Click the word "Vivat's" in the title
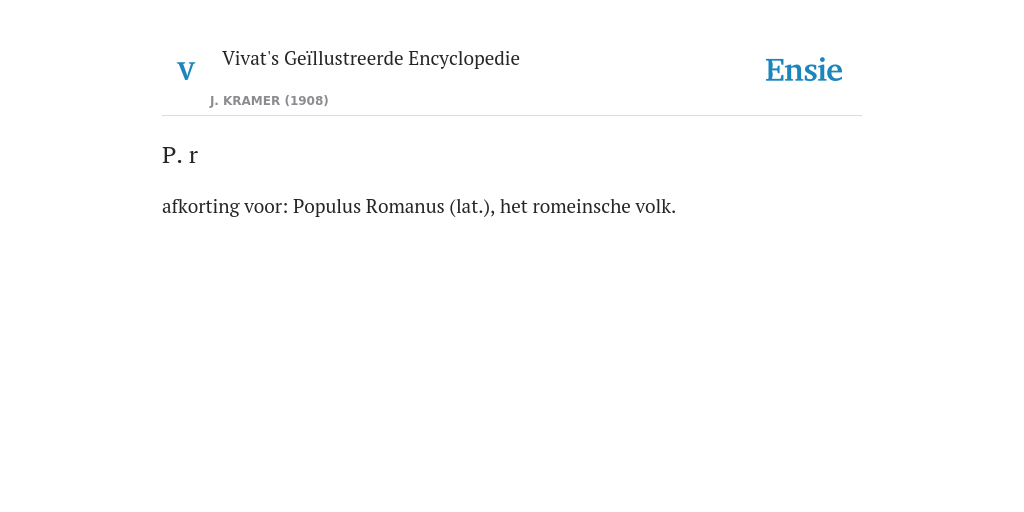This screenshot has width=1024, height=512. 251,58
